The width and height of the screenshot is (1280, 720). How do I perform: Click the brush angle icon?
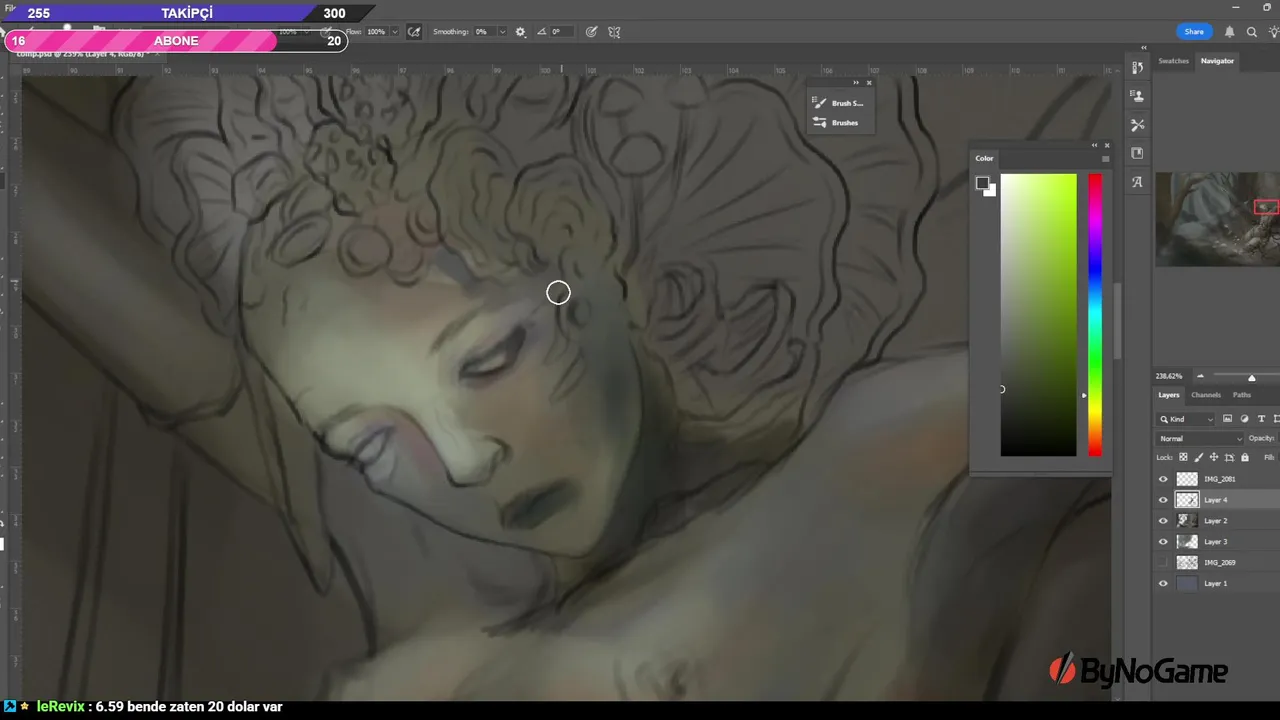pos(542,32)
